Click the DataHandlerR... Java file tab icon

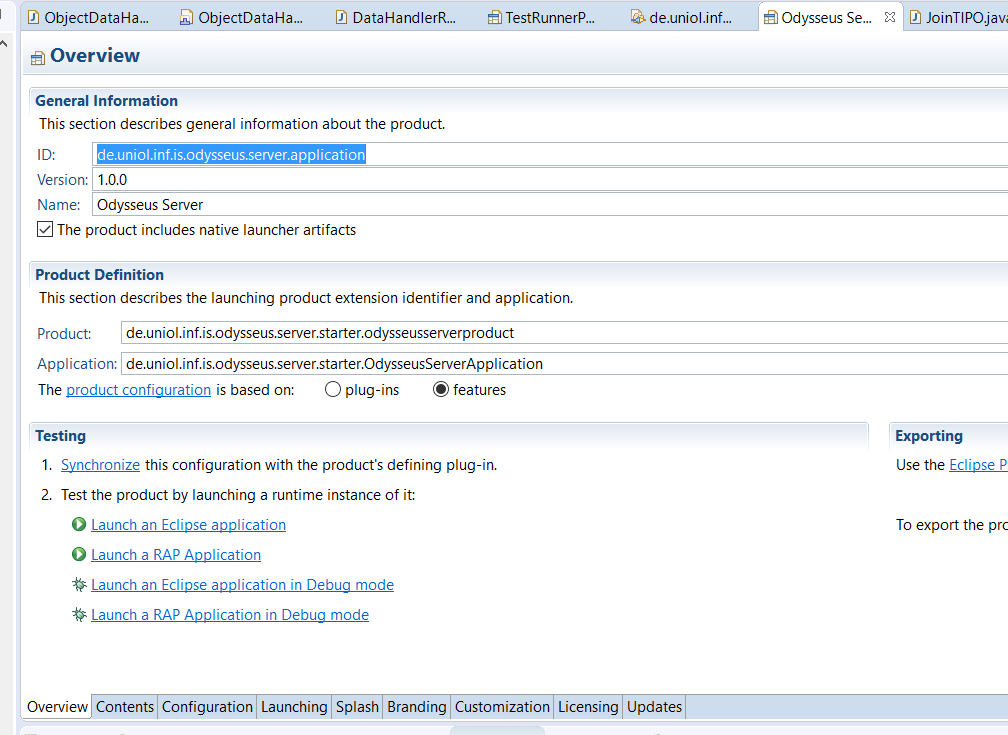click(342, 17)
